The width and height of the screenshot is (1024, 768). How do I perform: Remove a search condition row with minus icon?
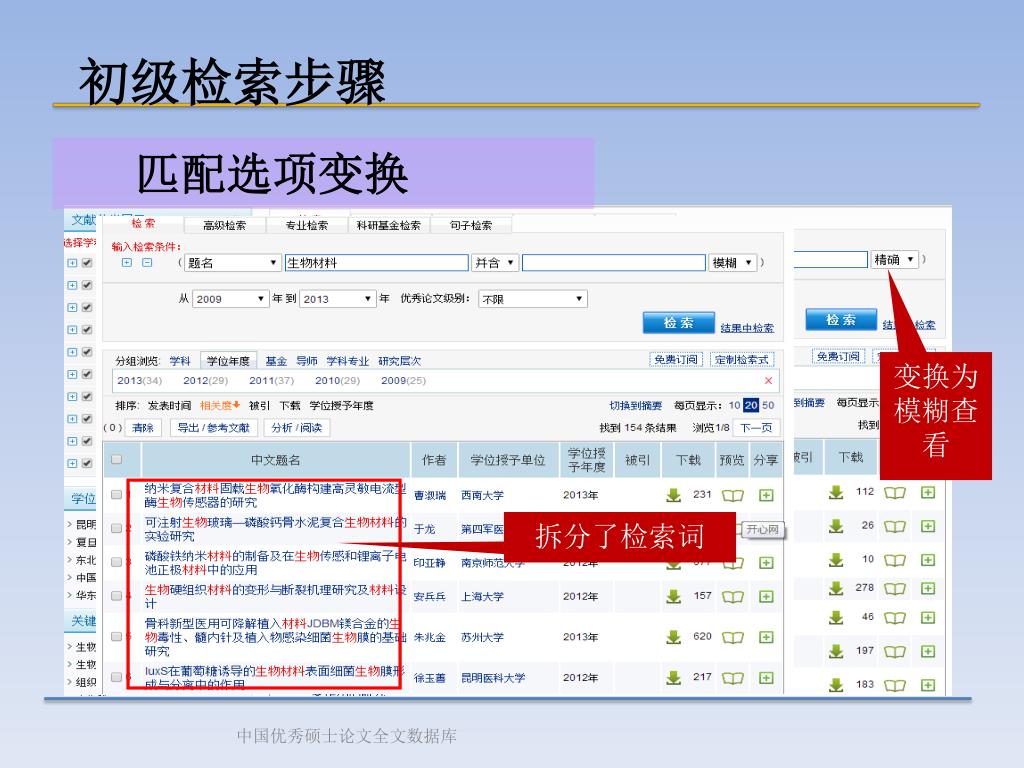pos(147,263)
